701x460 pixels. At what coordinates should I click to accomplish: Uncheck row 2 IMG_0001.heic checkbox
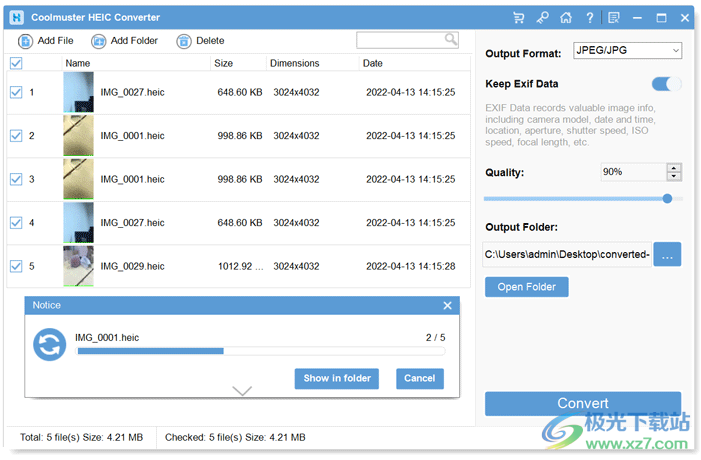coord(16,135)
